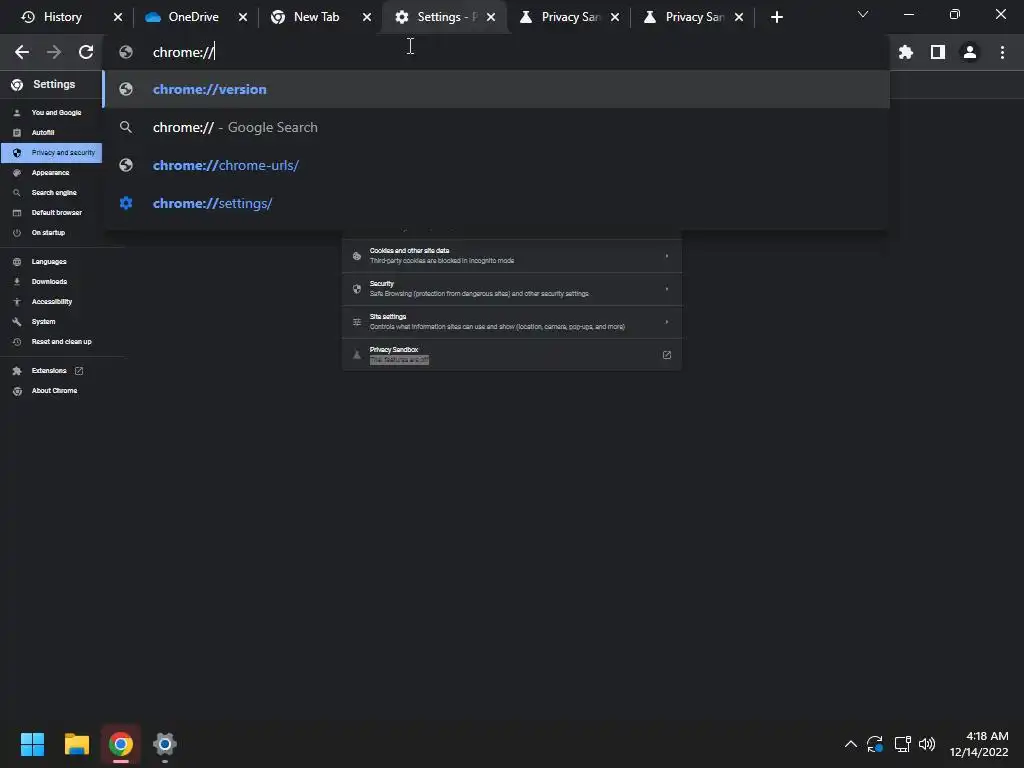The width and height of the screenshot is (1024, 768).
Task: Expand the Cookies row arrow
Action: 667,256
